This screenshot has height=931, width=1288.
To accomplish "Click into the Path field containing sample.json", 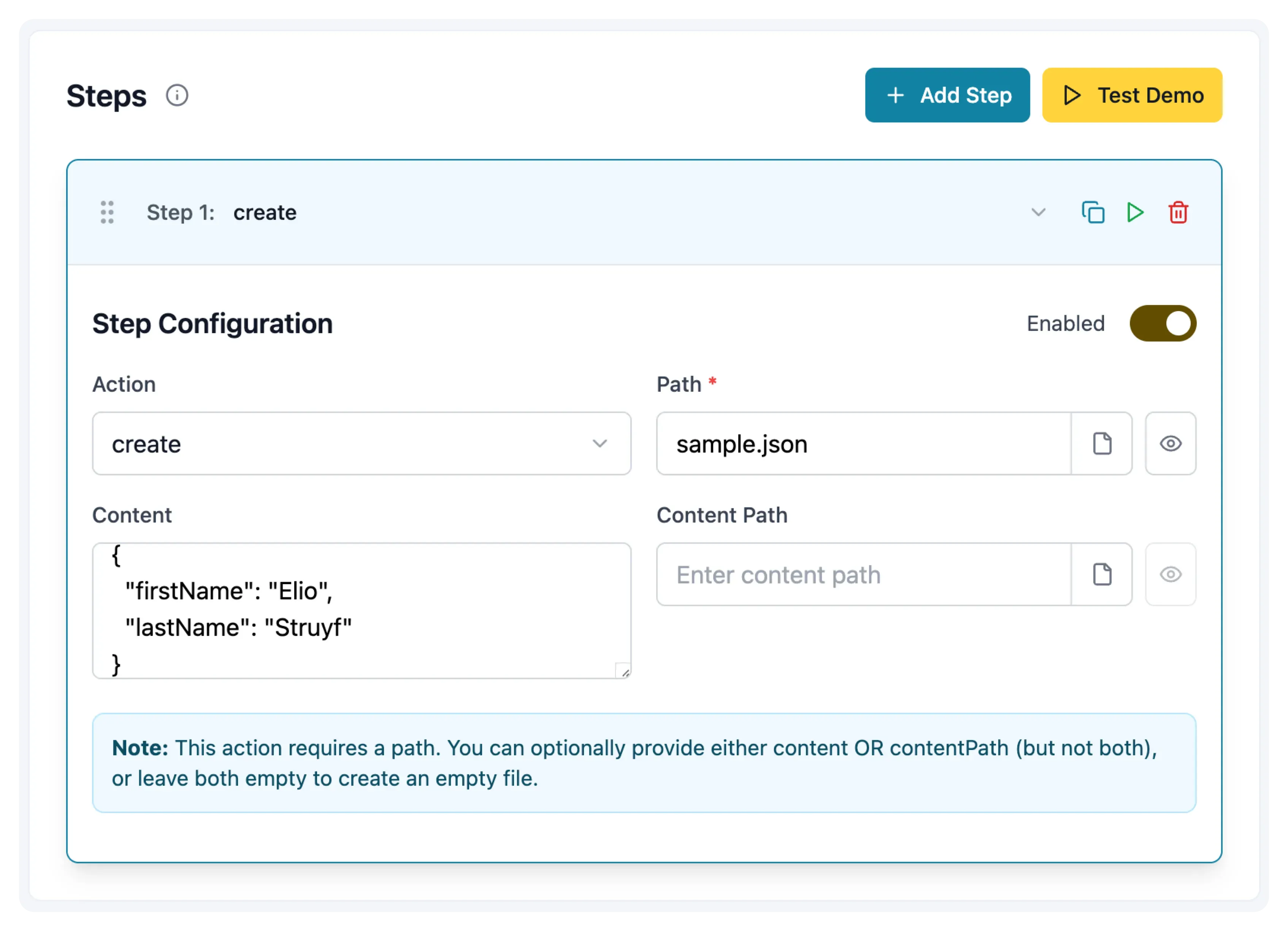I will point(863,443).
